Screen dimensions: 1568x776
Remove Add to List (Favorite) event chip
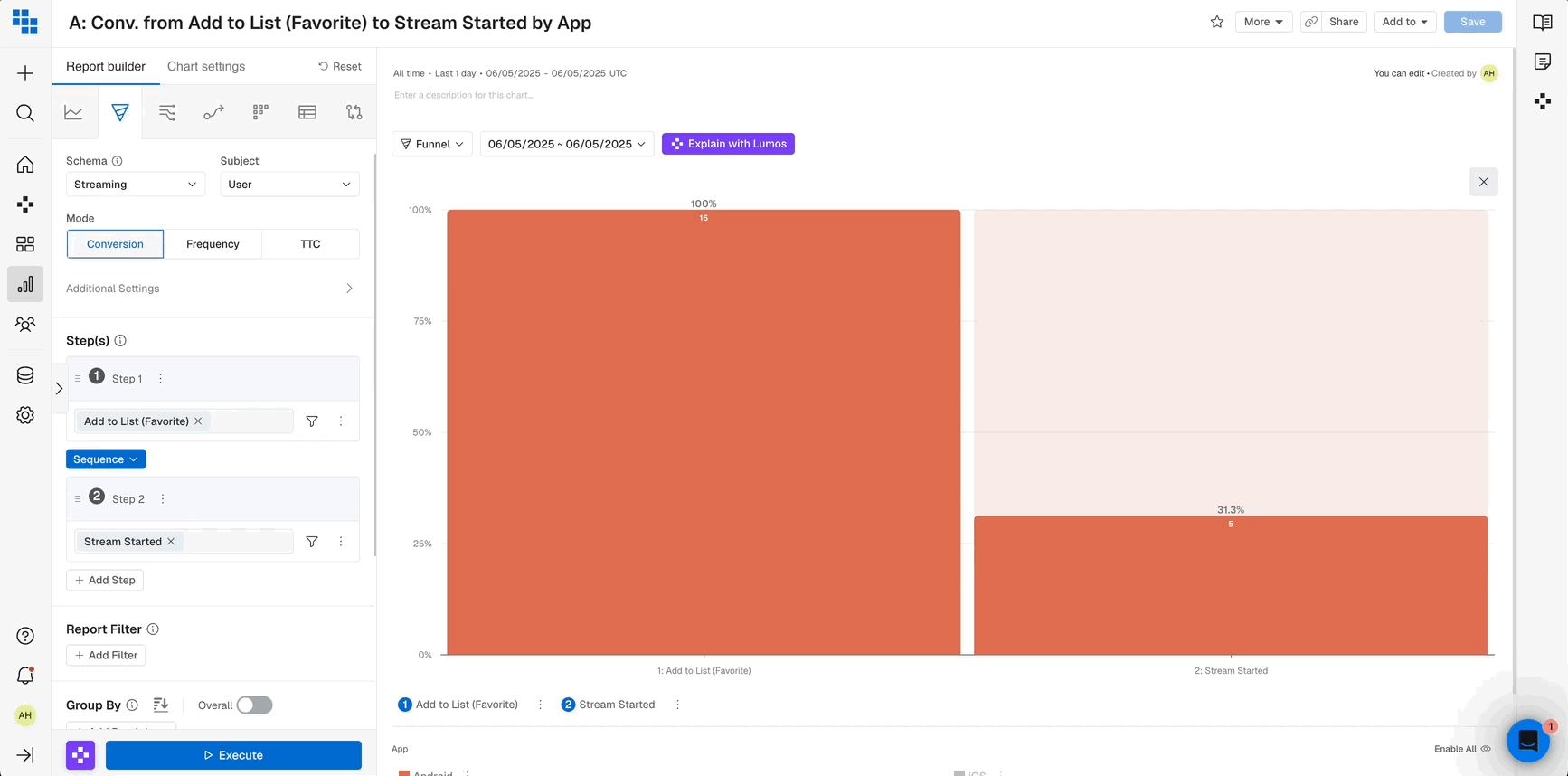[x=198, y=421]
